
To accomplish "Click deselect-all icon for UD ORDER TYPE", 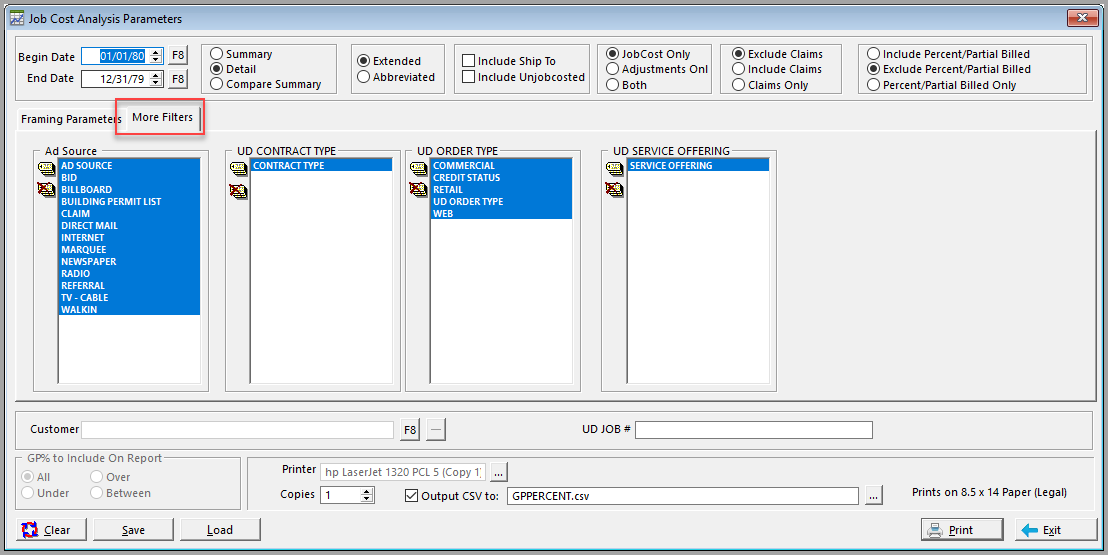I will [x=418, y=189].
